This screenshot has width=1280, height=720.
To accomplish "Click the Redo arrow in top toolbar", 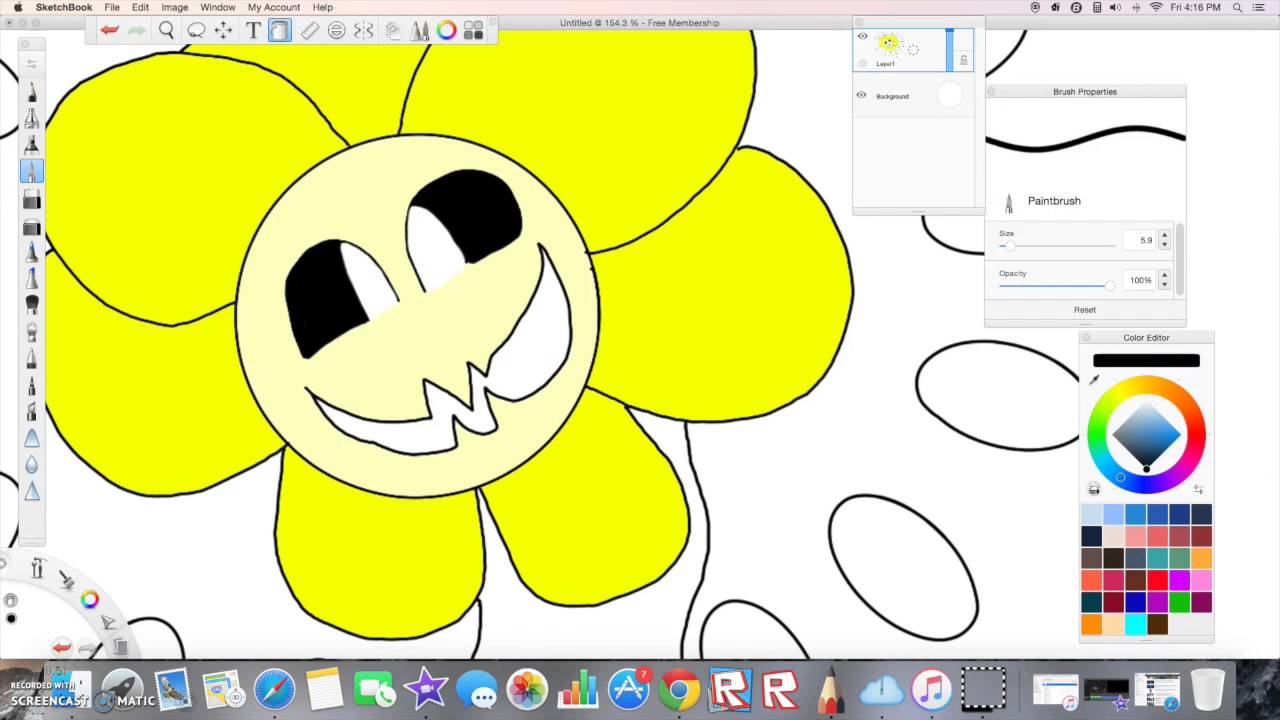I will (136, 30).
